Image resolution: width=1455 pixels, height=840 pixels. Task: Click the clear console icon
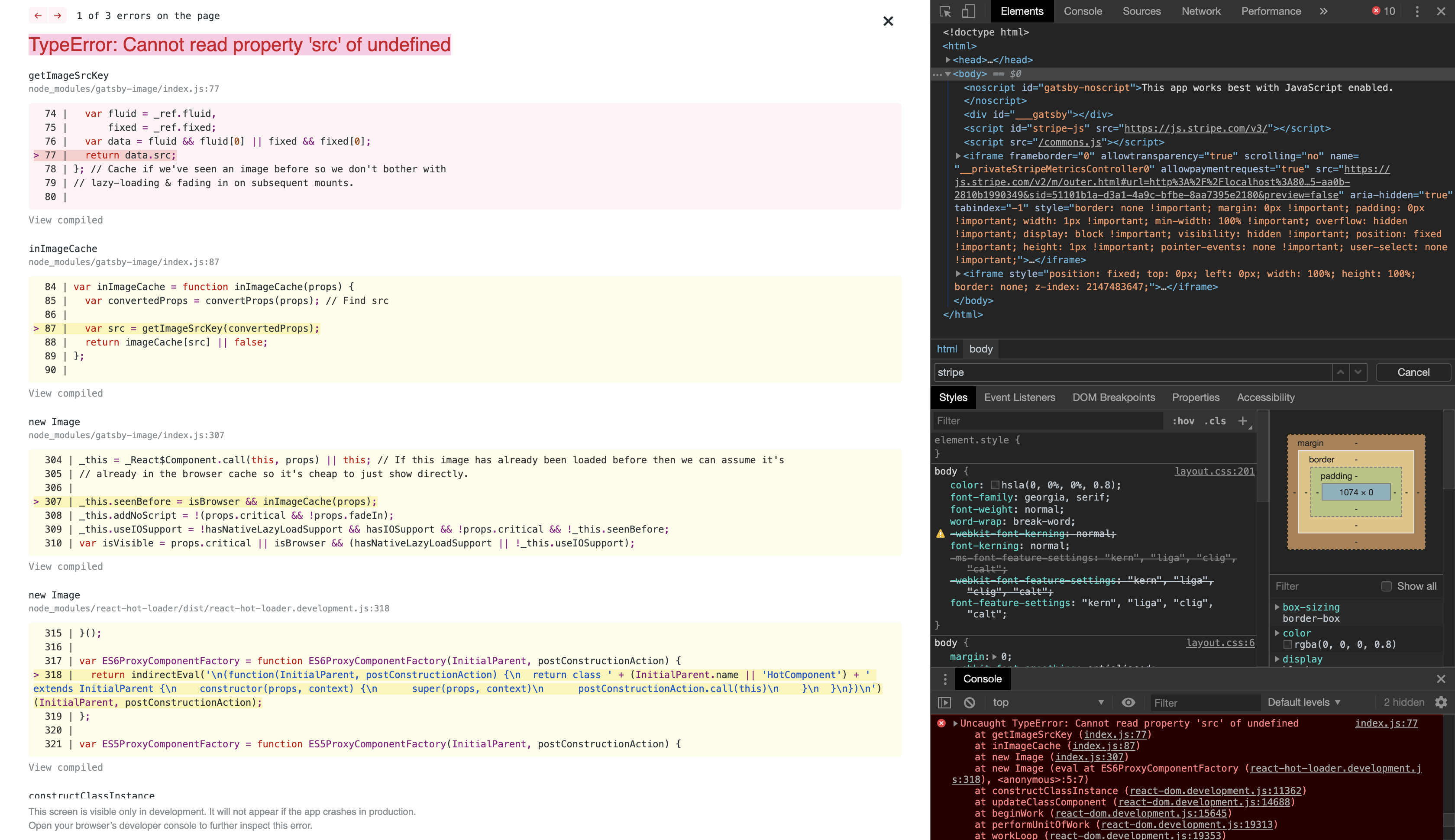pyautogui.click(x=970, y=702)
